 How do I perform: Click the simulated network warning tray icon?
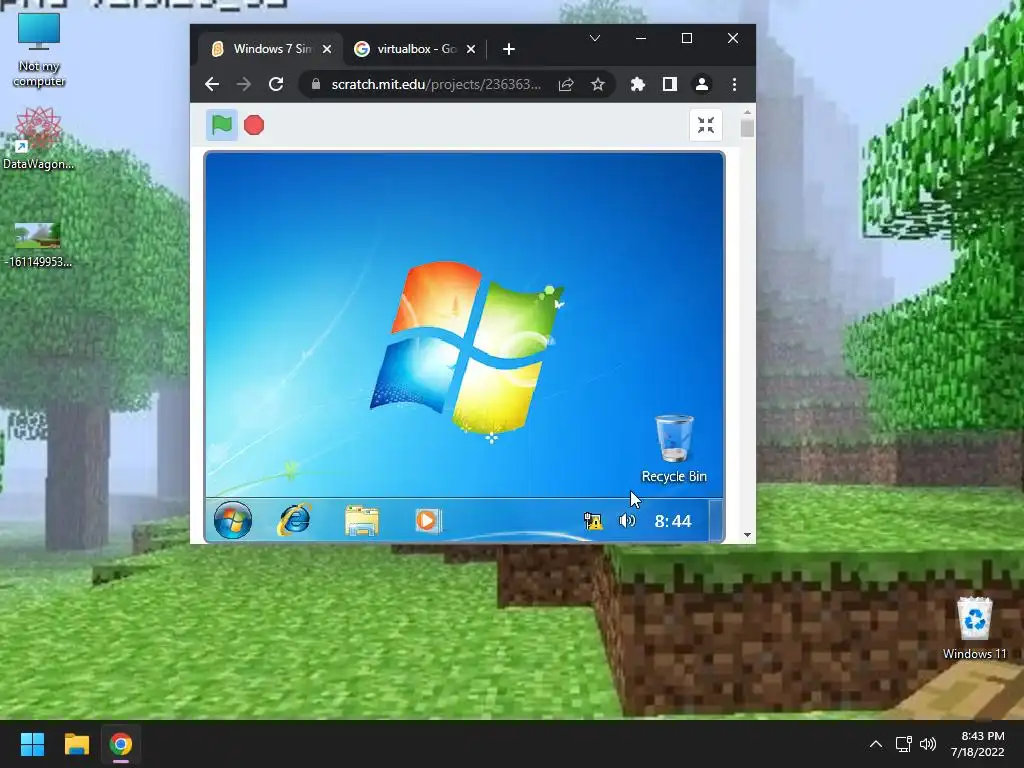[x=593, y=520]
